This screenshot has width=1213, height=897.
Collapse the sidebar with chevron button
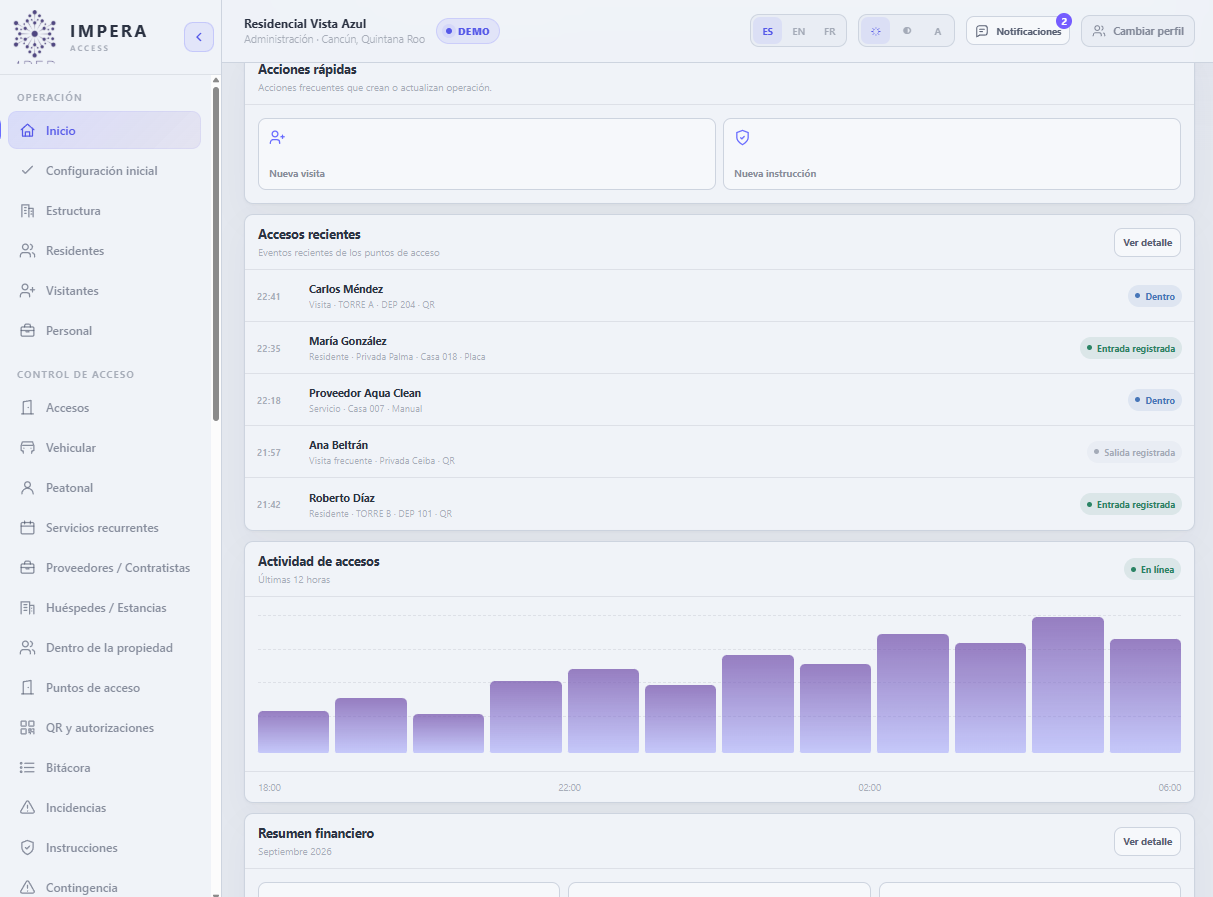click(x=199, y=37)
